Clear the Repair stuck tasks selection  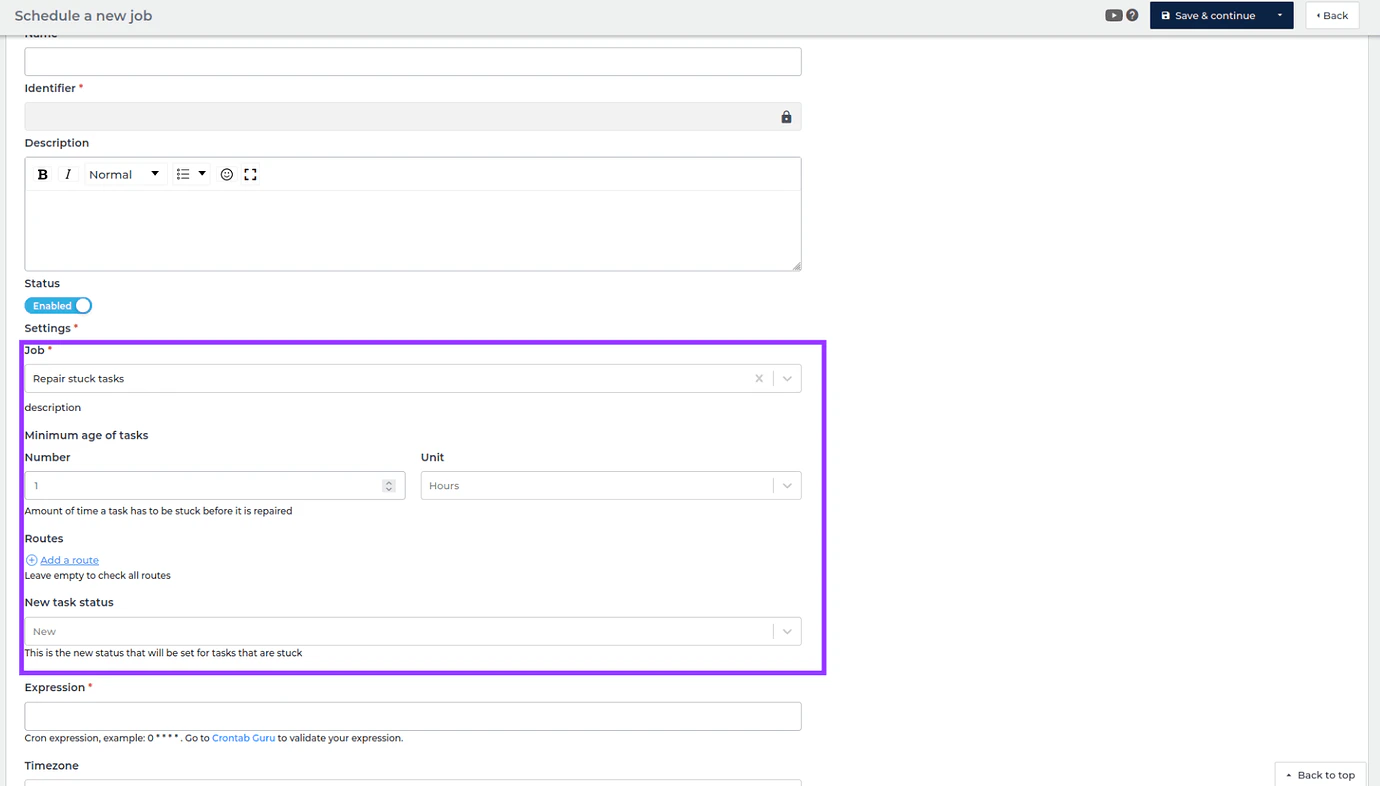click(x=759, y=378)
